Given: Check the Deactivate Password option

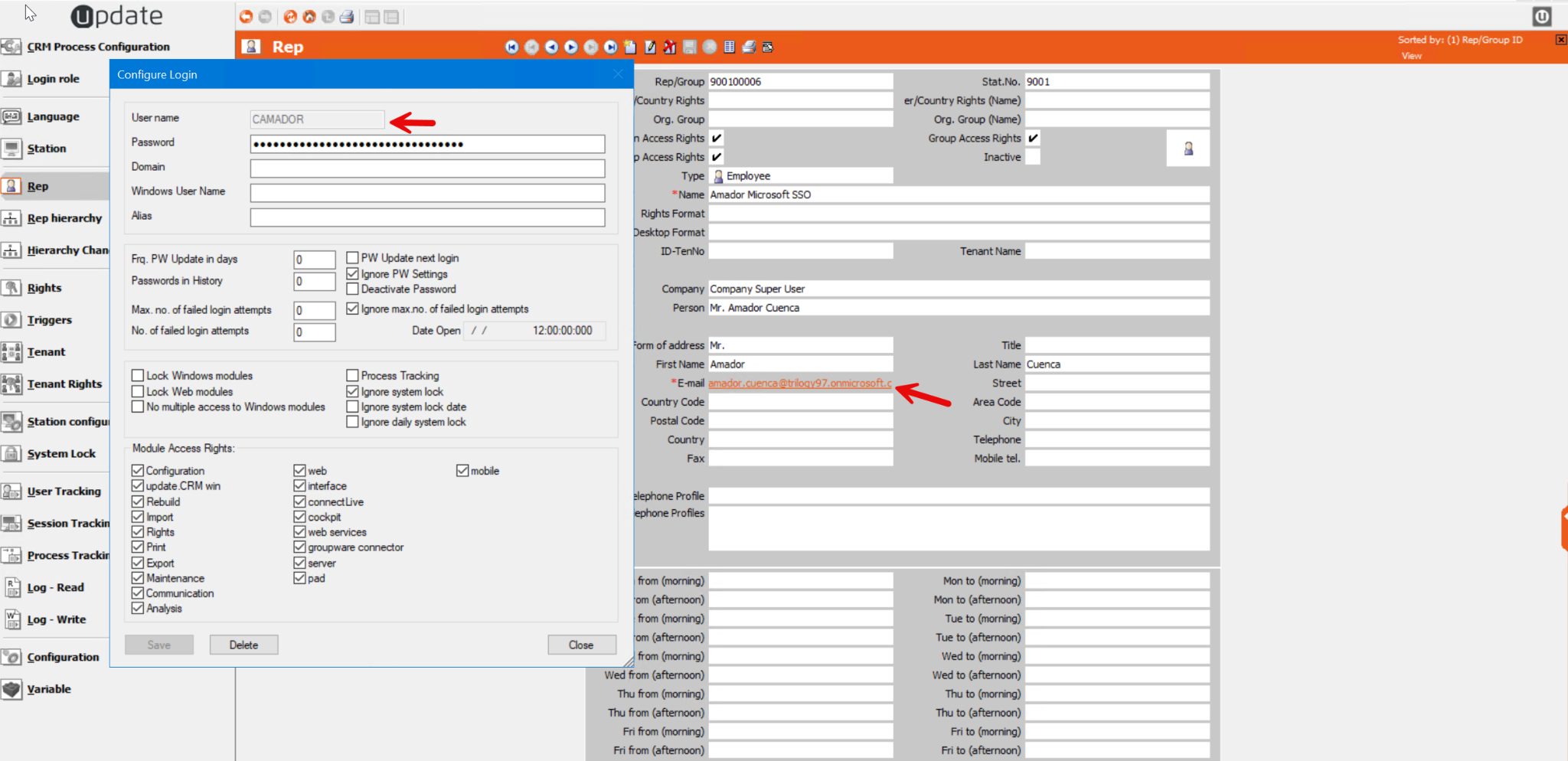Looking at the screenshot, I should point(353,289).
